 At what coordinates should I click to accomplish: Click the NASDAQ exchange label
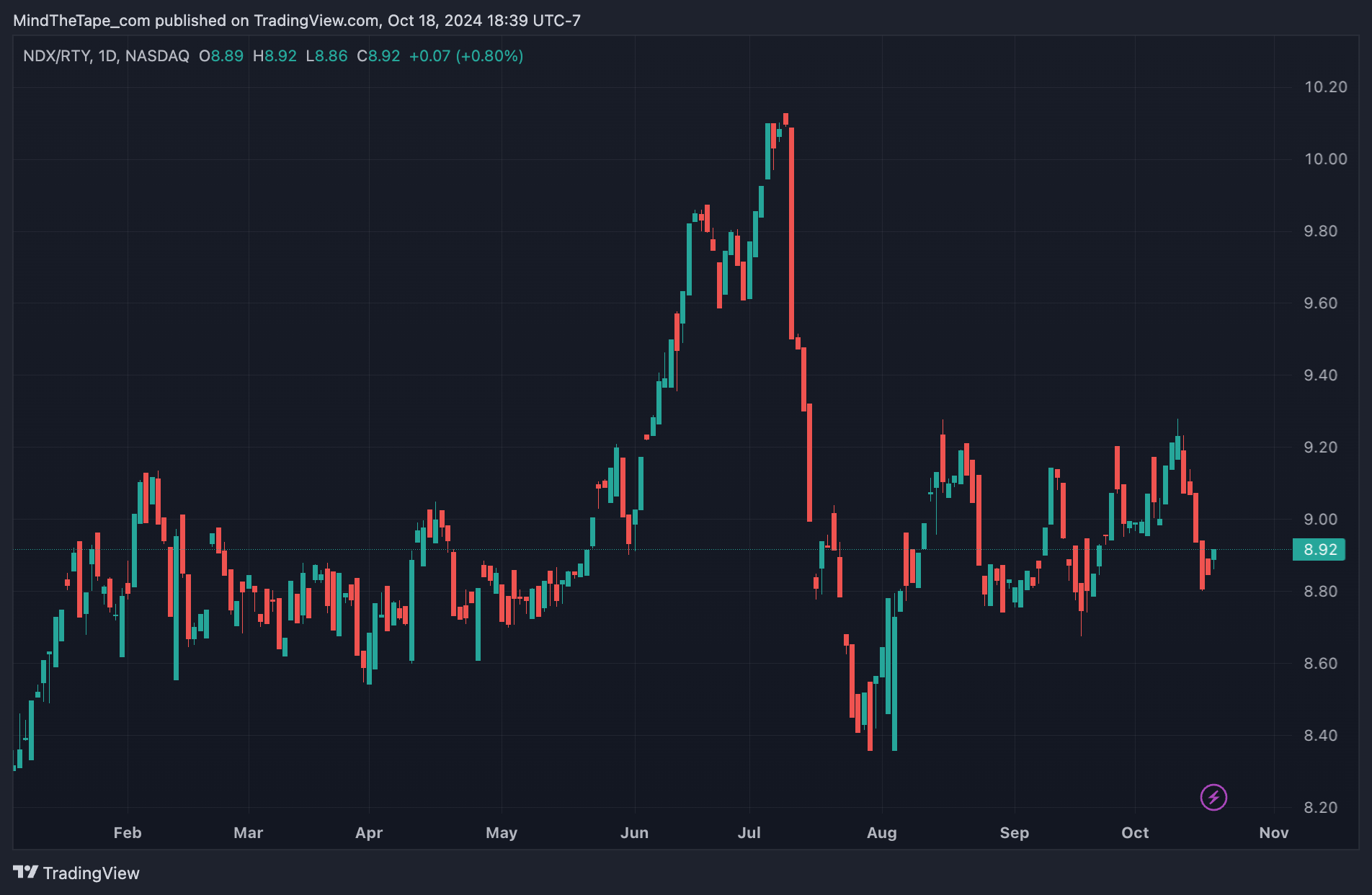[x=157, y=56]
